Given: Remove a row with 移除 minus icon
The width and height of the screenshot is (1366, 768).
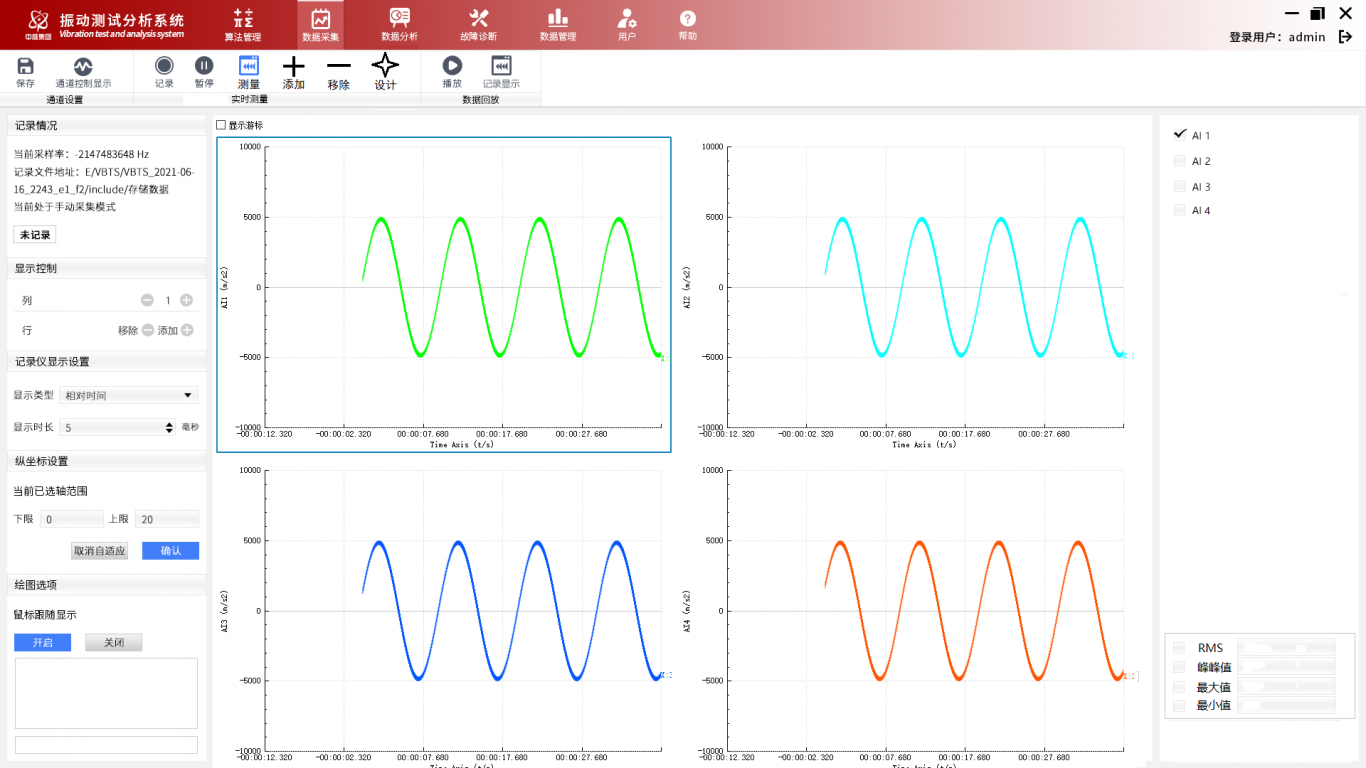Looking at the screenshot, I should [x=148, y=330].
